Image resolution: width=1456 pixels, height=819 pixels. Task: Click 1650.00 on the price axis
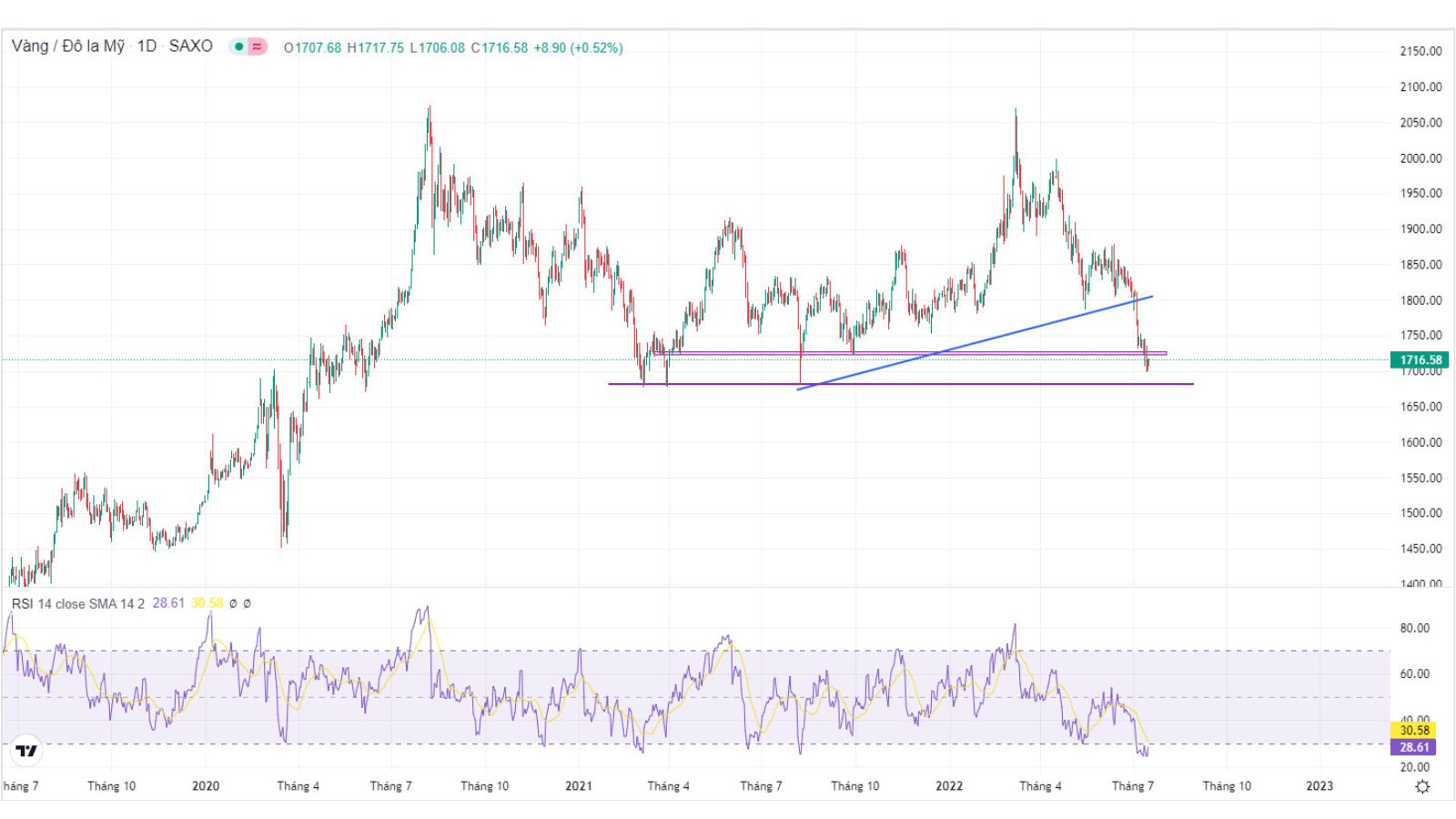tap(1421, 407)
